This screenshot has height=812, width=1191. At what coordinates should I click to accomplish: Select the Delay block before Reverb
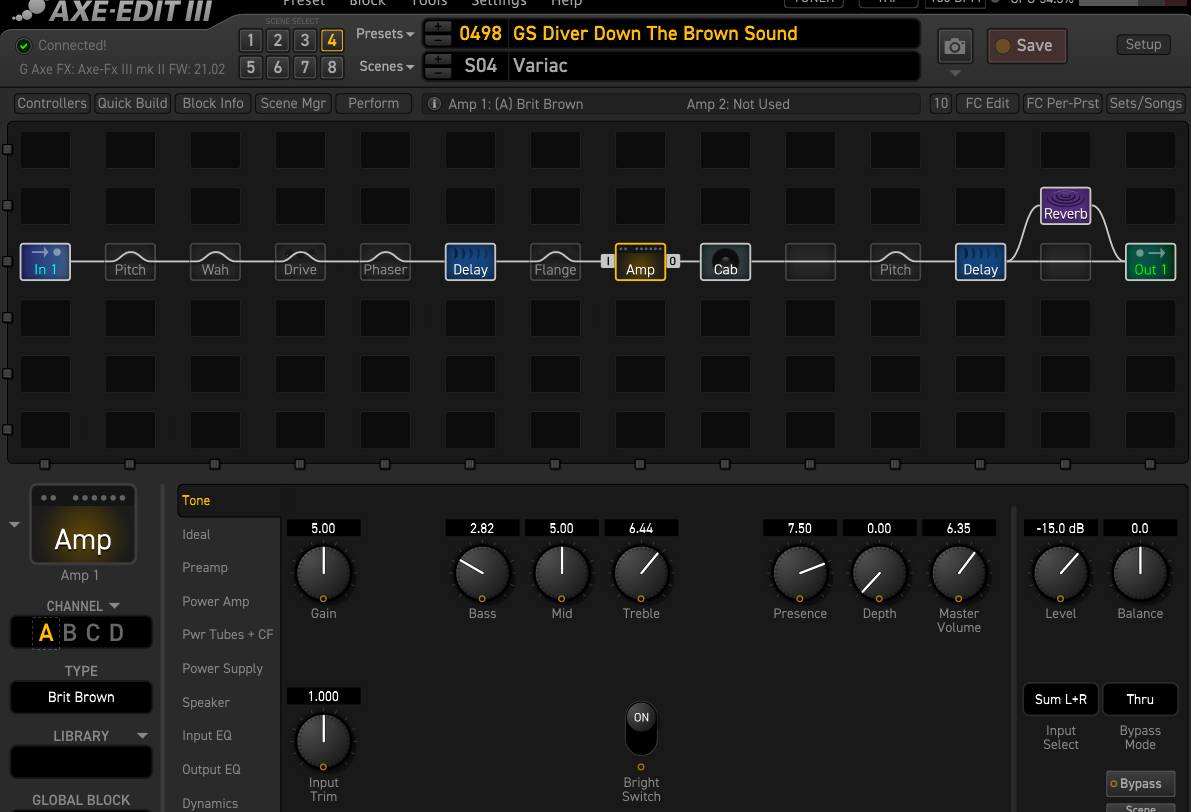pyautogui.click(x=981, y=261)
